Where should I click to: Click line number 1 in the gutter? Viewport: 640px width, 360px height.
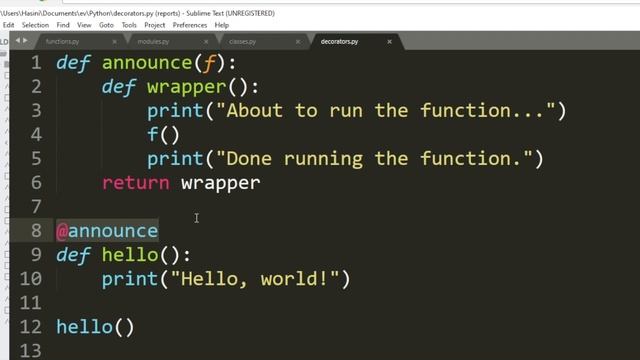click(36, 63)
